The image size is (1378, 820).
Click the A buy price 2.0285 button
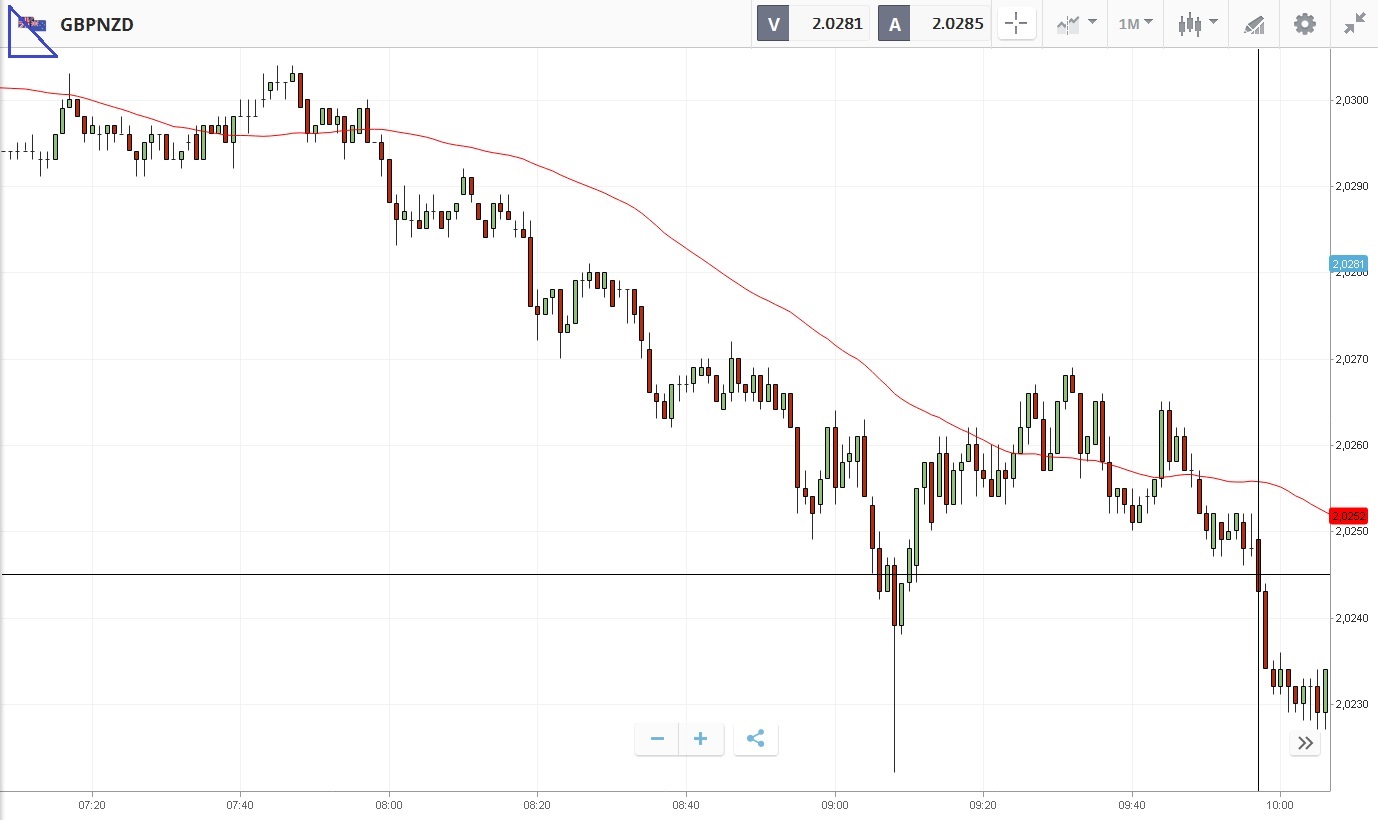click(x=933, y=24)
